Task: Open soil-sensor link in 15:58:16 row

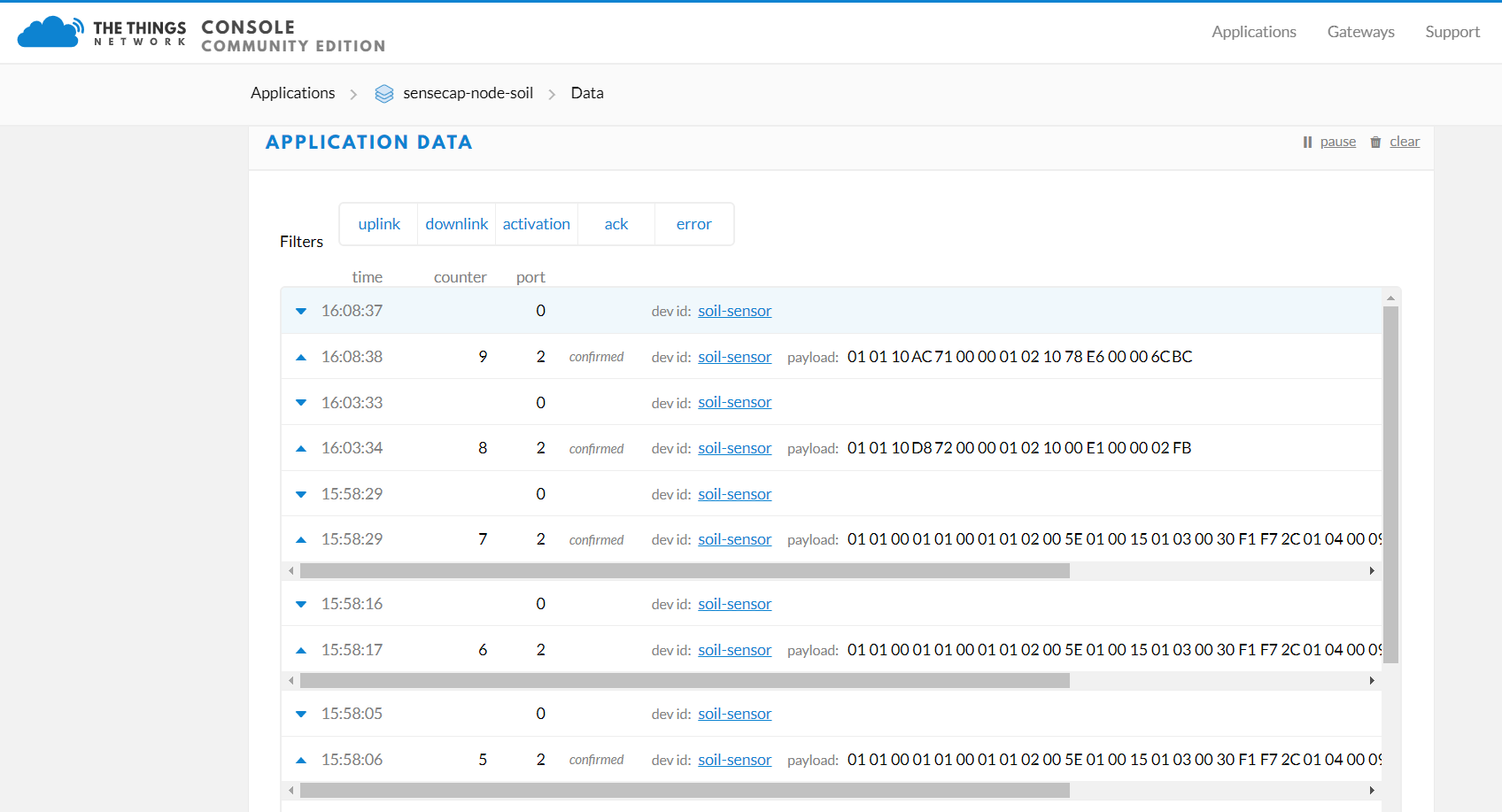Action: [x=734, y=604]
